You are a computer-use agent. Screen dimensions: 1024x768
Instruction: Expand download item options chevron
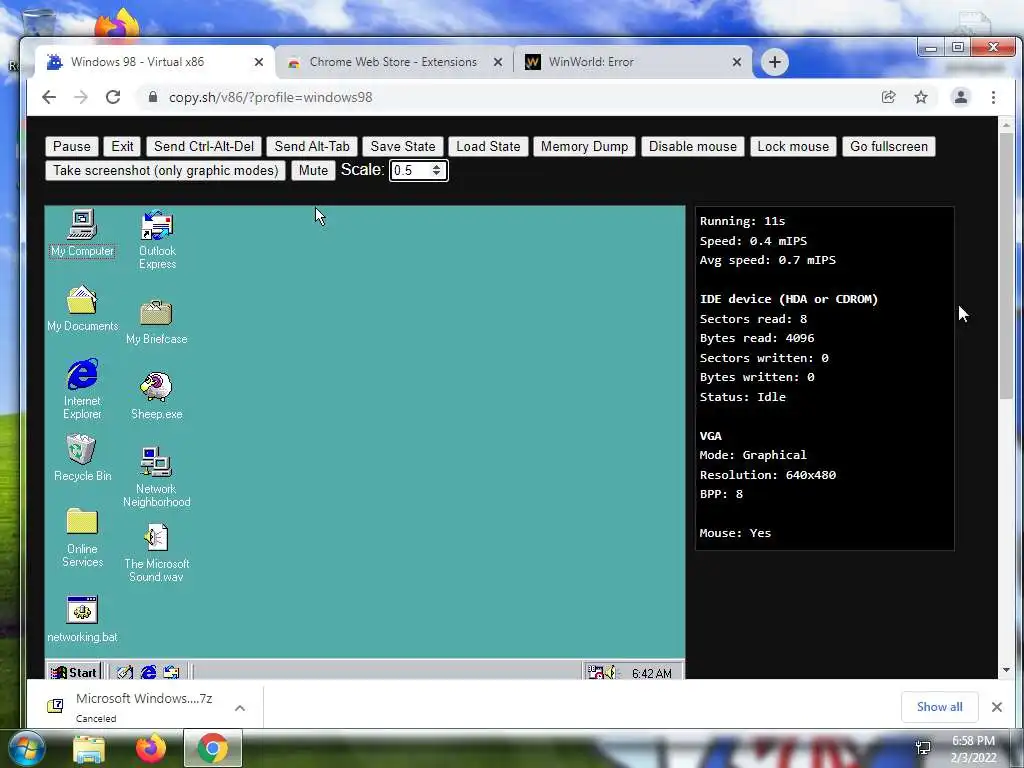[240, 707]
